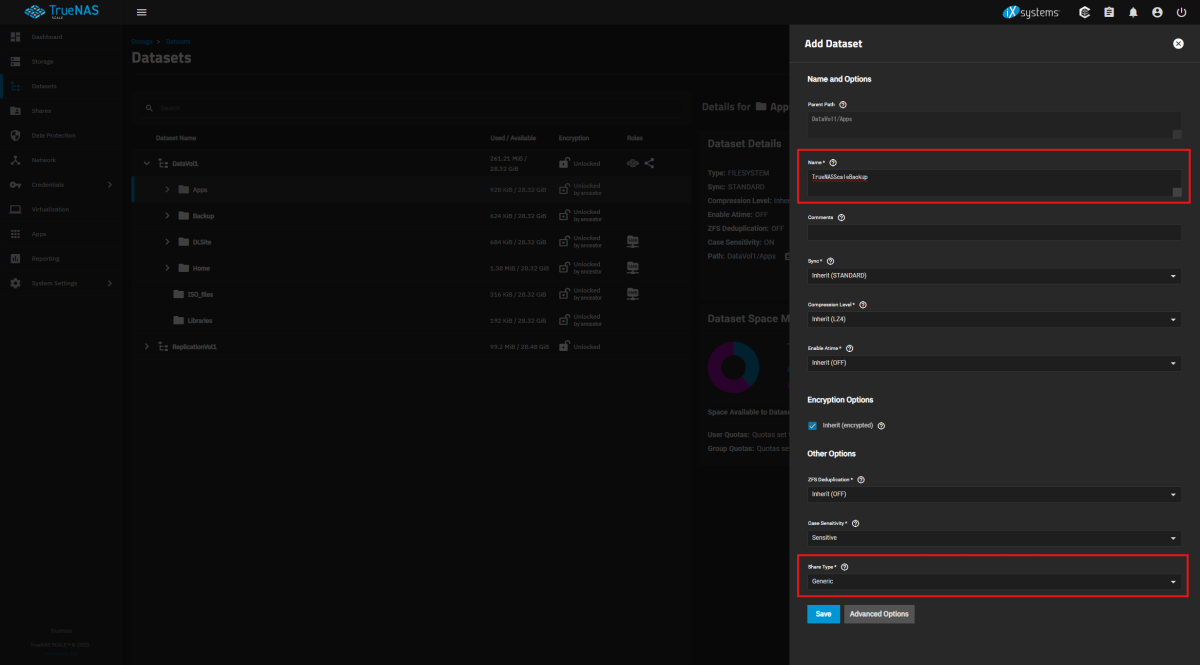The height and width of the screenshot is (665, 1200).
Task: Click the TrueNAS logo
Action: 61,12
